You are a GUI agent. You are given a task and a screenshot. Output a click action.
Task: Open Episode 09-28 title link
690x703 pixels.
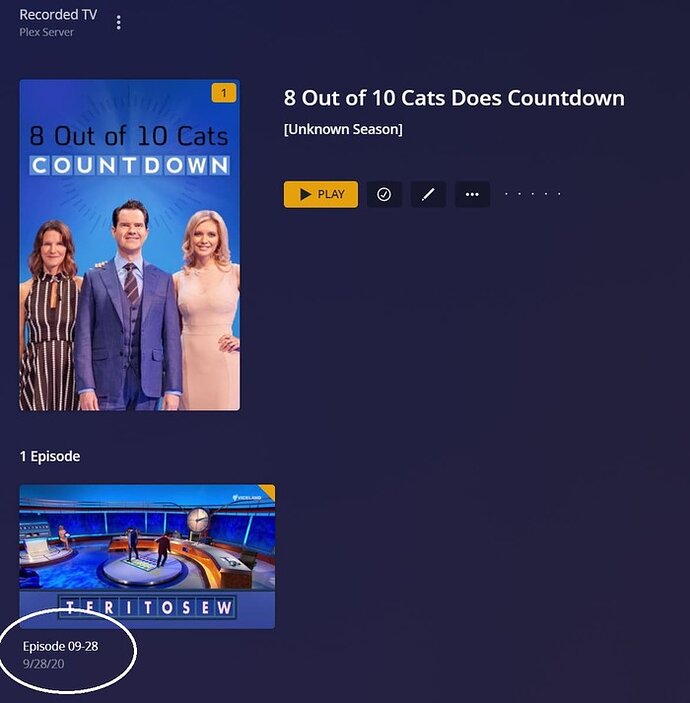[61, 646]
